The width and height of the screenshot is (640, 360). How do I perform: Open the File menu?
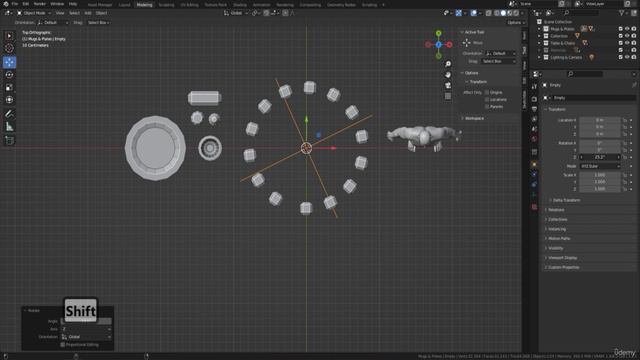tap(15, 4)
